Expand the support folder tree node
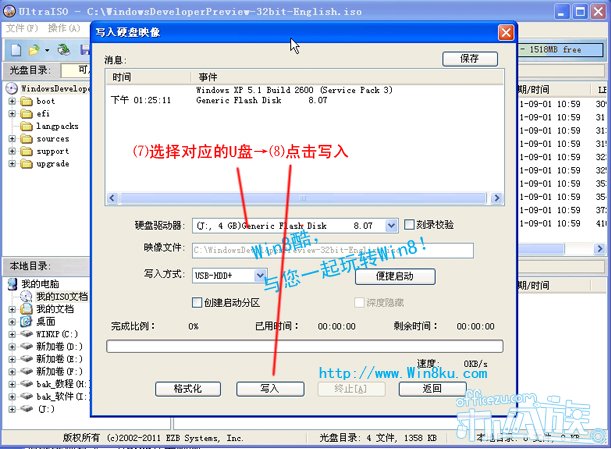The width and height of the screenshot is (611, 449). (x=12, y=151)
